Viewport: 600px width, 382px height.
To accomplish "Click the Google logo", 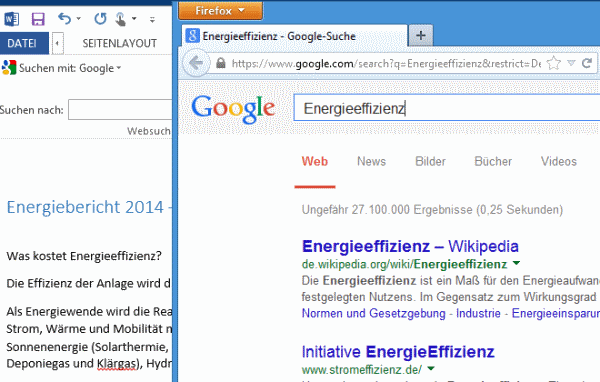I will pos(233,109).
